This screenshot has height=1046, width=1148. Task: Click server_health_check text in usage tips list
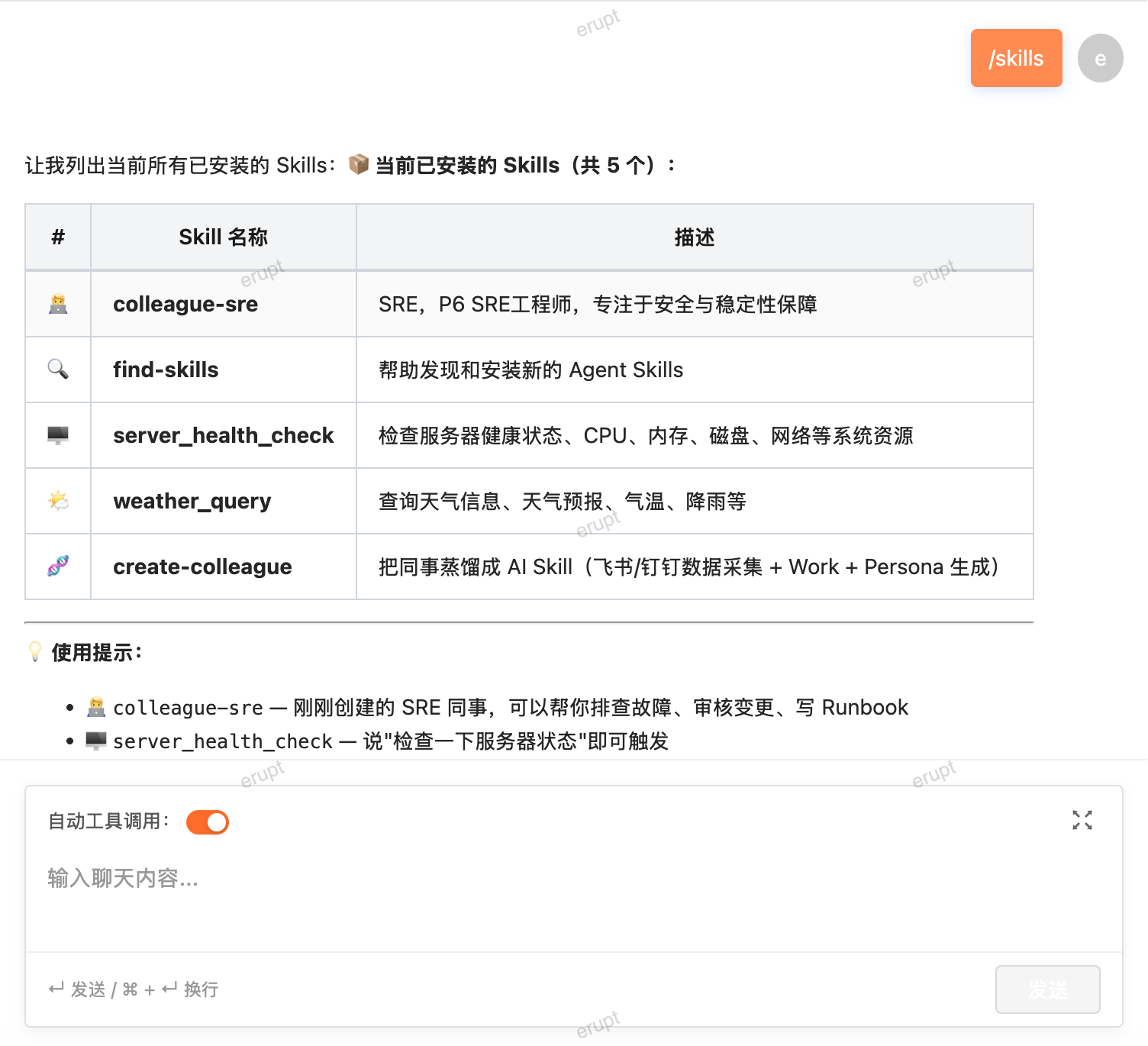click(x=223, y=741)
